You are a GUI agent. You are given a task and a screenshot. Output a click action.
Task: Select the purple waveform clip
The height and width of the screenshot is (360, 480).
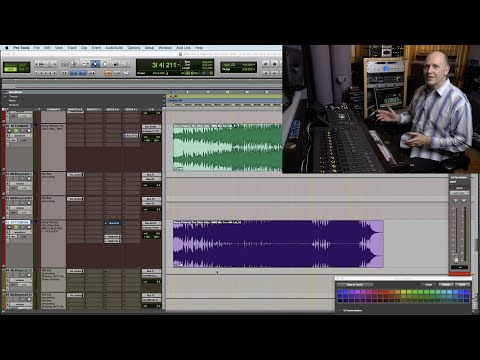tap(278, 244)
